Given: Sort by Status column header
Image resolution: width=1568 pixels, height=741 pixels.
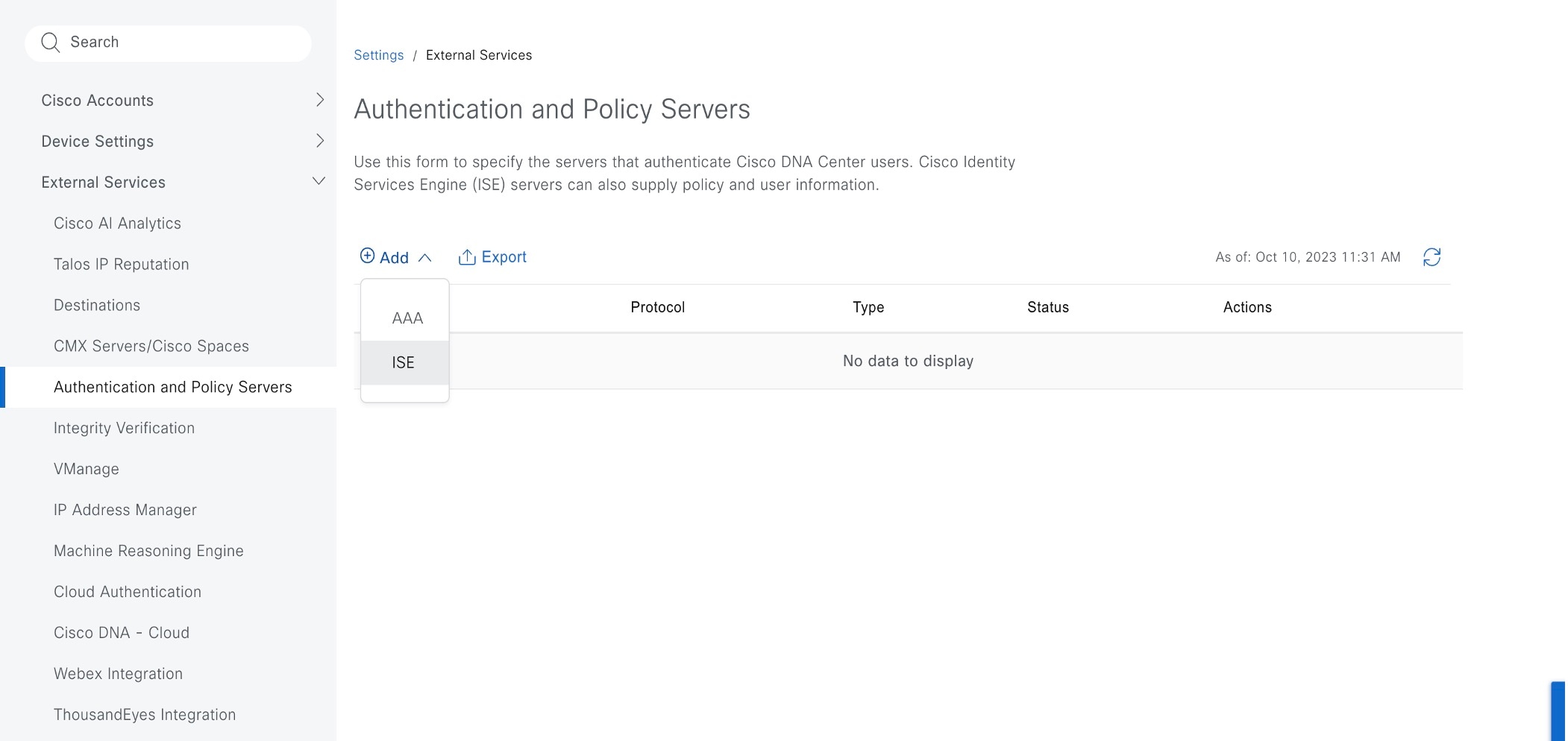Looking at the screenshot, I should 1048,307.
